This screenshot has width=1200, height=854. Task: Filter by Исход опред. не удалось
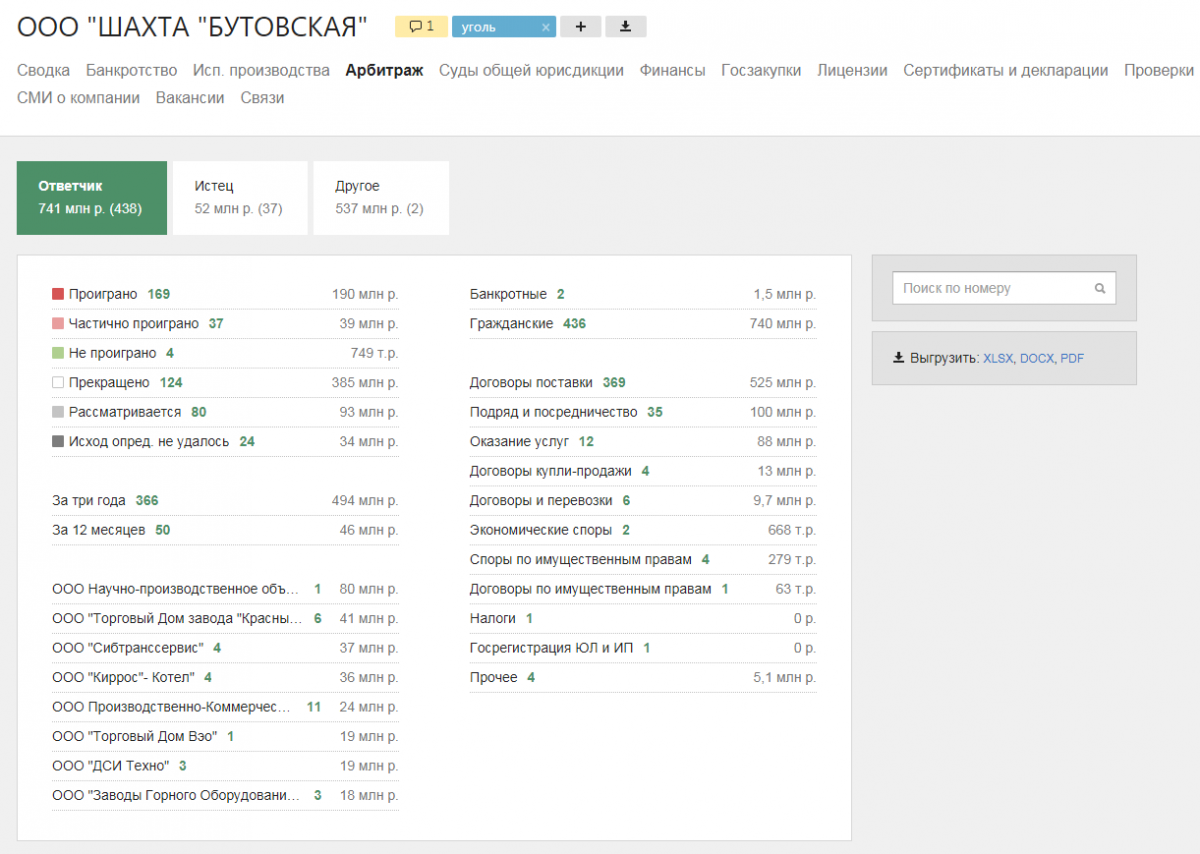[225, 441]
